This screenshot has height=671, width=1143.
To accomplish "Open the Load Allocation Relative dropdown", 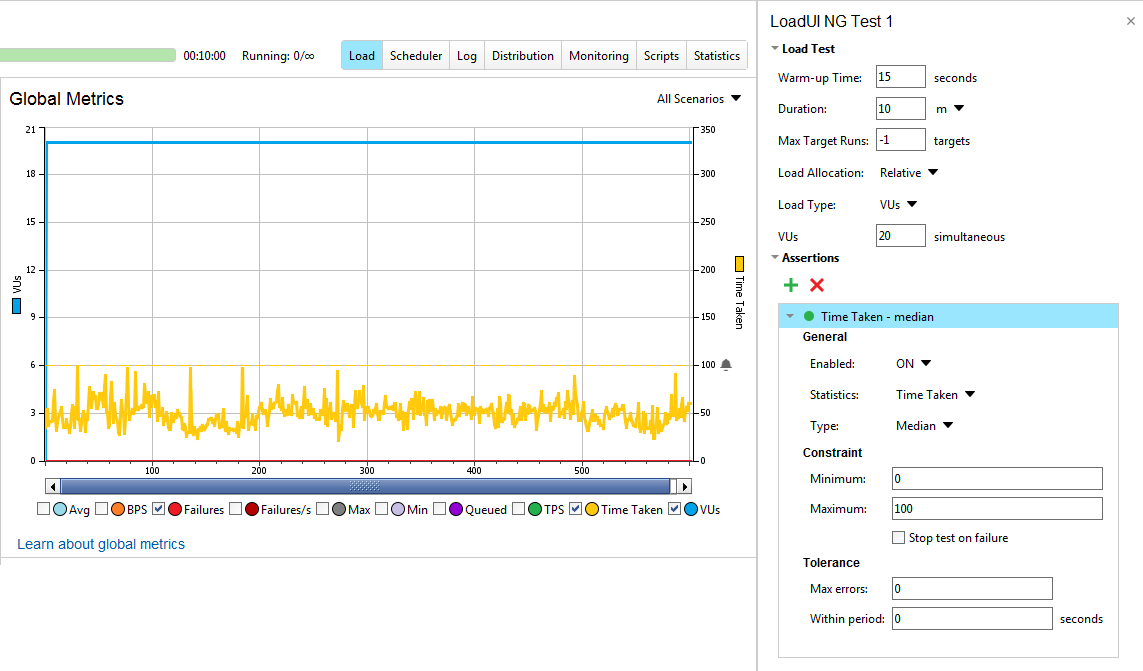I will coord(908,172).
